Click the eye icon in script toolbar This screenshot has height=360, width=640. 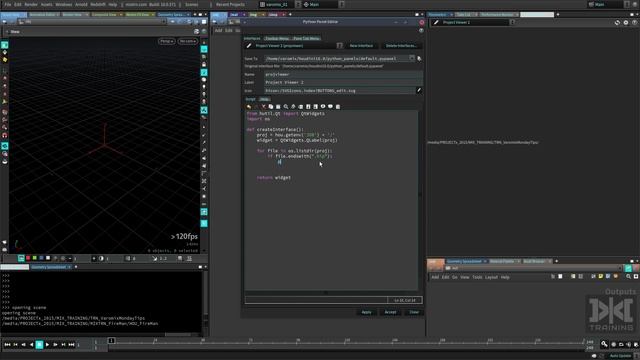click(x=323, y=107)
